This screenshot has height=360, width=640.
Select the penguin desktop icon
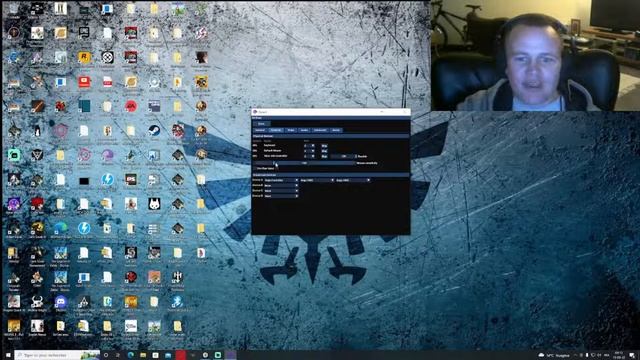pyautogui.click(x=37, y=131)
